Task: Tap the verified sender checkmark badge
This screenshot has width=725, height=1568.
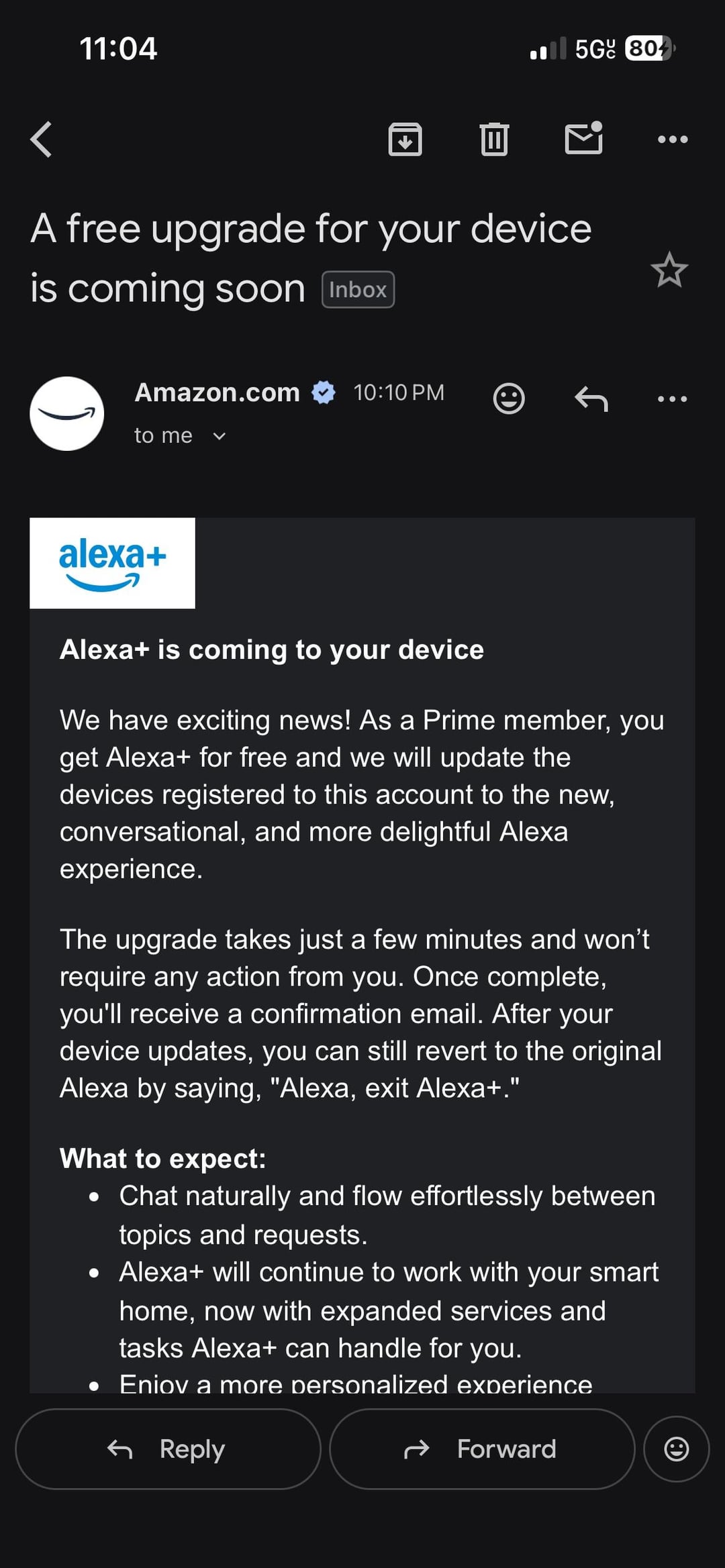Action: pos(324,393)
